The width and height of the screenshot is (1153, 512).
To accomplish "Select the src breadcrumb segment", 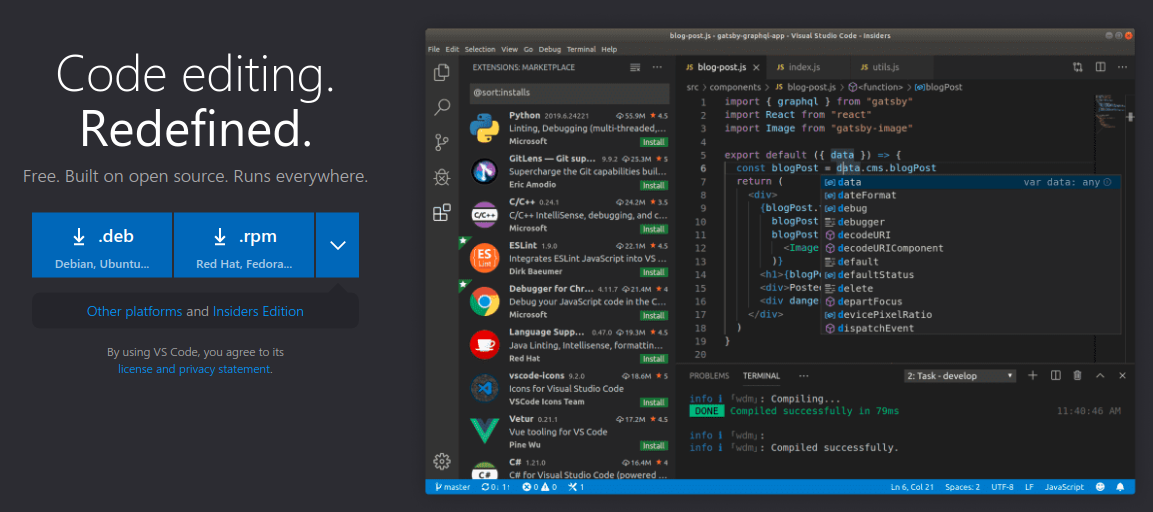I will coord(693,87).
